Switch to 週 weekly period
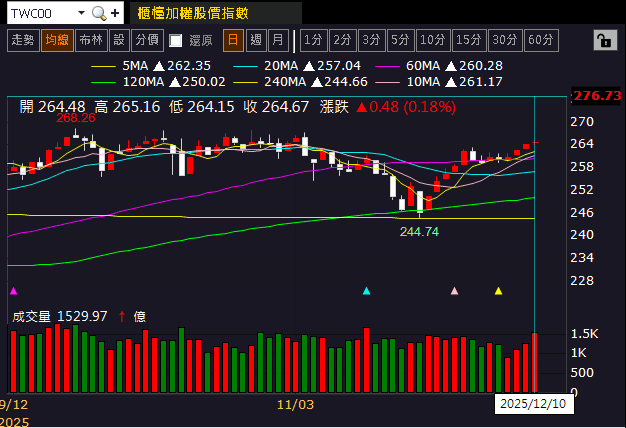The image size is (626, 428). coord(256,40)
